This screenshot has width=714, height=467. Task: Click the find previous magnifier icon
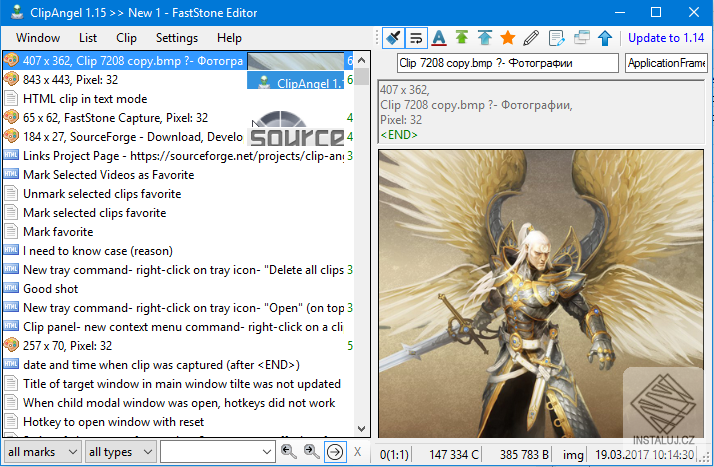point(289,452)
